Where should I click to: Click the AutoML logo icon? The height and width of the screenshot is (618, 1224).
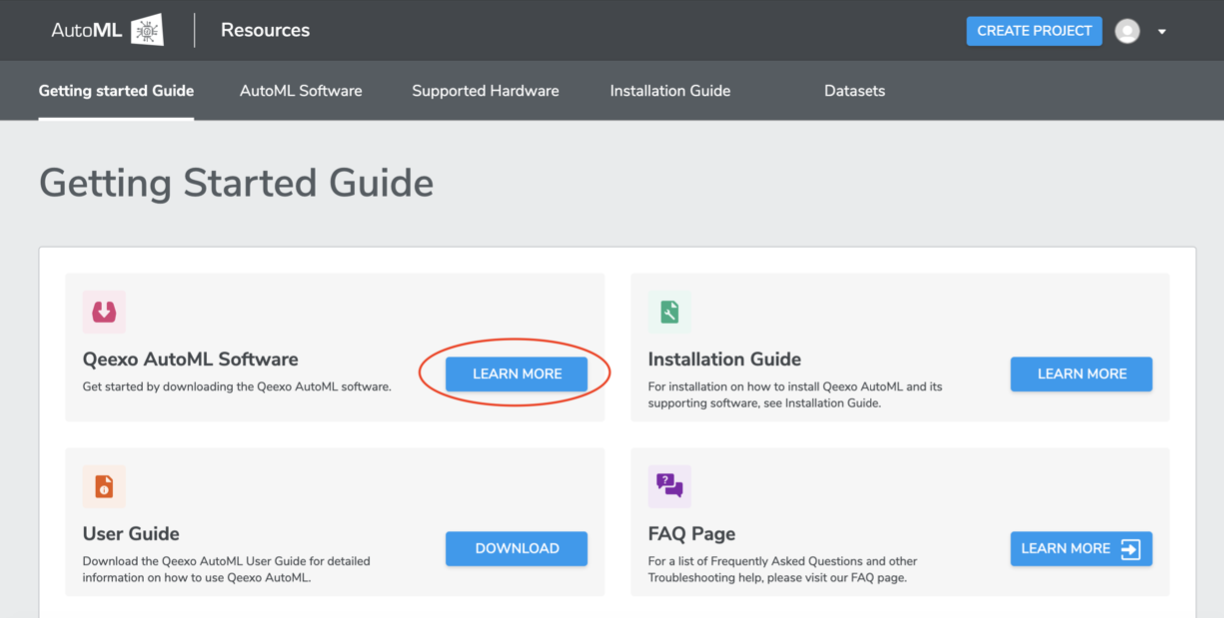(x=147, y=31)
